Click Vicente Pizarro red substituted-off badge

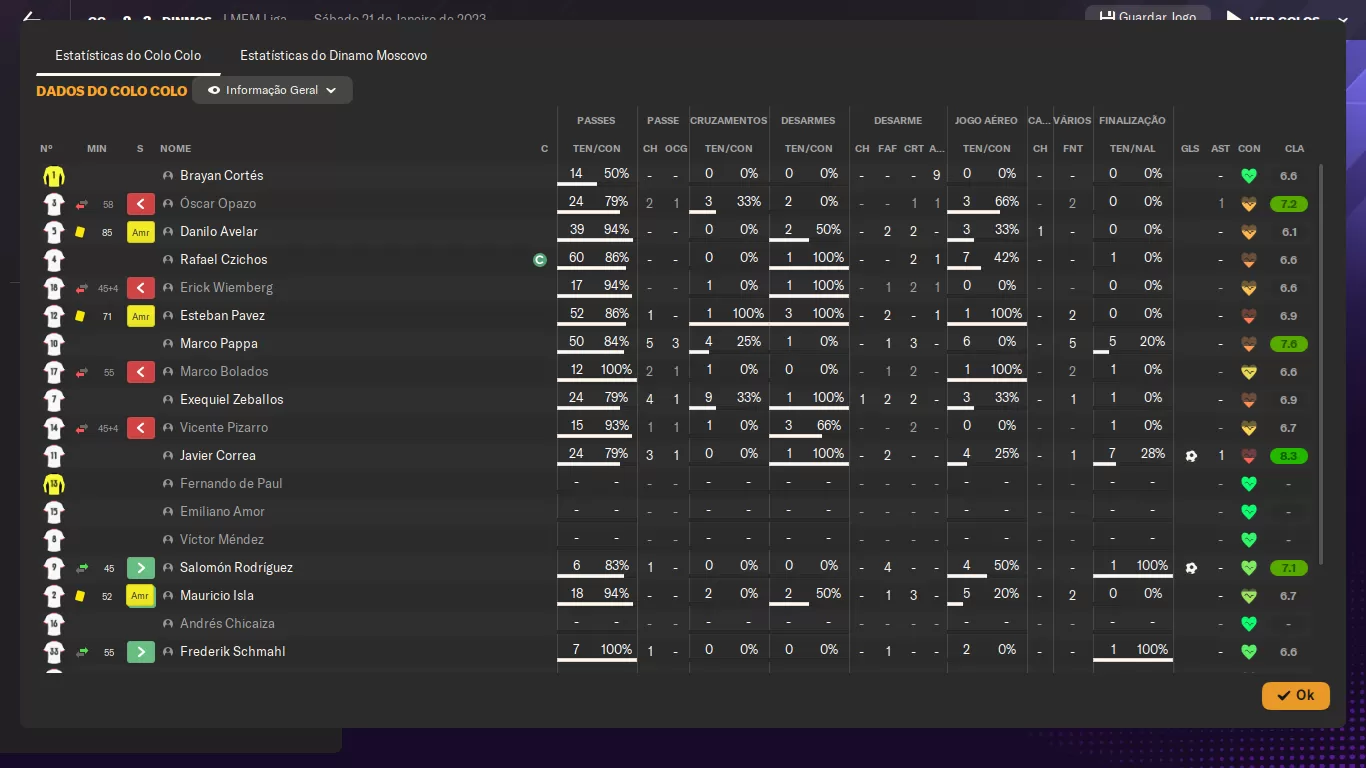140,428
